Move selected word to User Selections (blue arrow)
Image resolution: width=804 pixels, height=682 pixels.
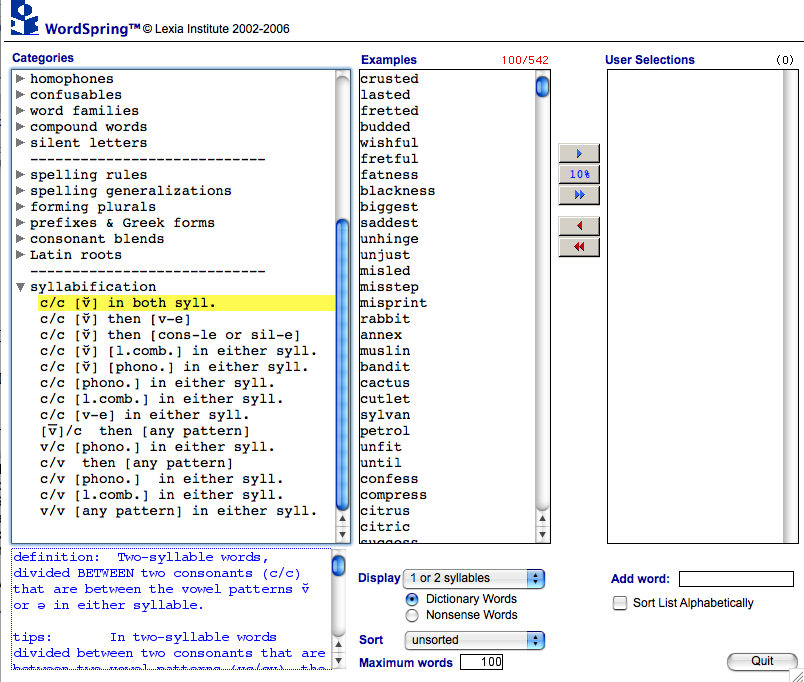pos(579,153)
